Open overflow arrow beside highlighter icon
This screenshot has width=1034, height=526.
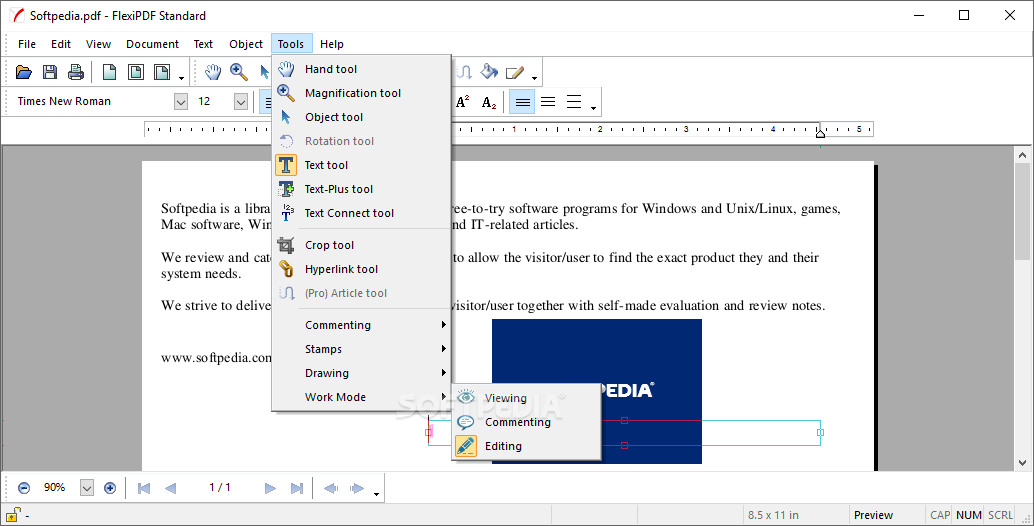(534, 78)
